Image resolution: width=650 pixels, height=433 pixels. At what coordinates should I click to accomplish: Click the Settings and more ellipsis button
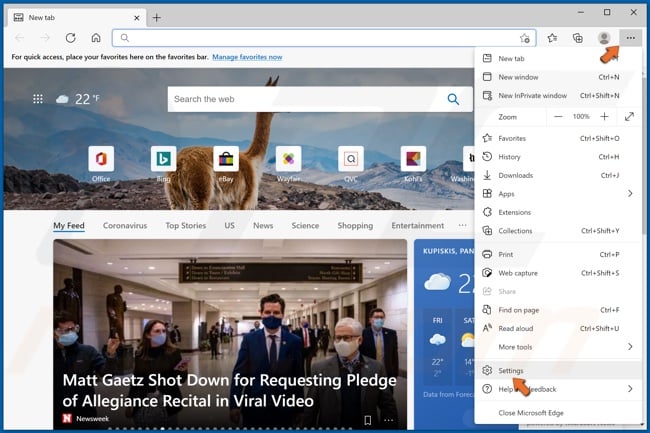tap(630, 38)
